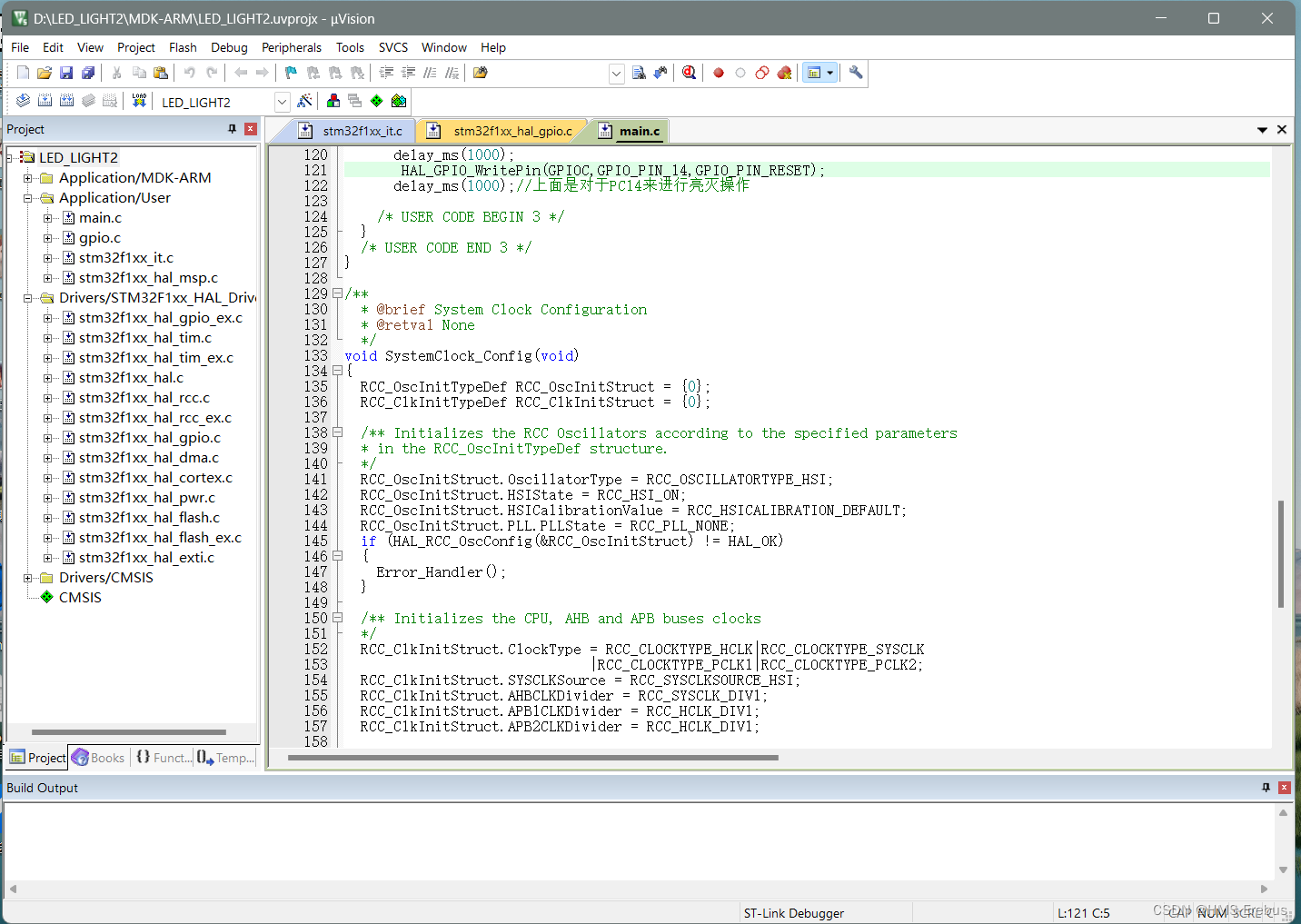The image size is (1301, 924).
Task: Open Configuration with the wrench icon
Action: (856, 73)
